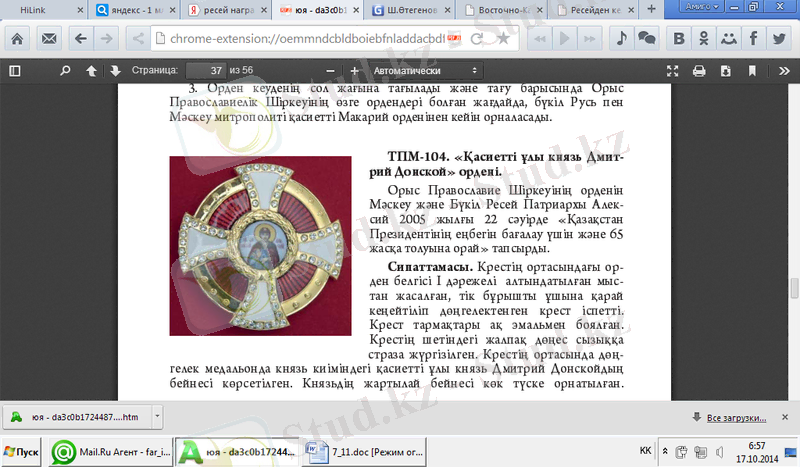Image resolution: width=800 pixels, height=467 pixels.
Task: Go to next page with down arrow
Action: pos(115,72)
